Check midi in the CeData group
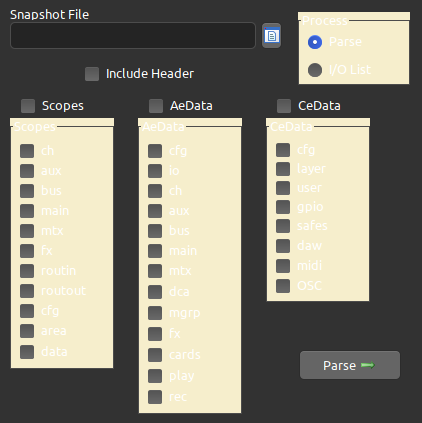The height and width of the screenshot is (423, 422). (x=283, y=266)
